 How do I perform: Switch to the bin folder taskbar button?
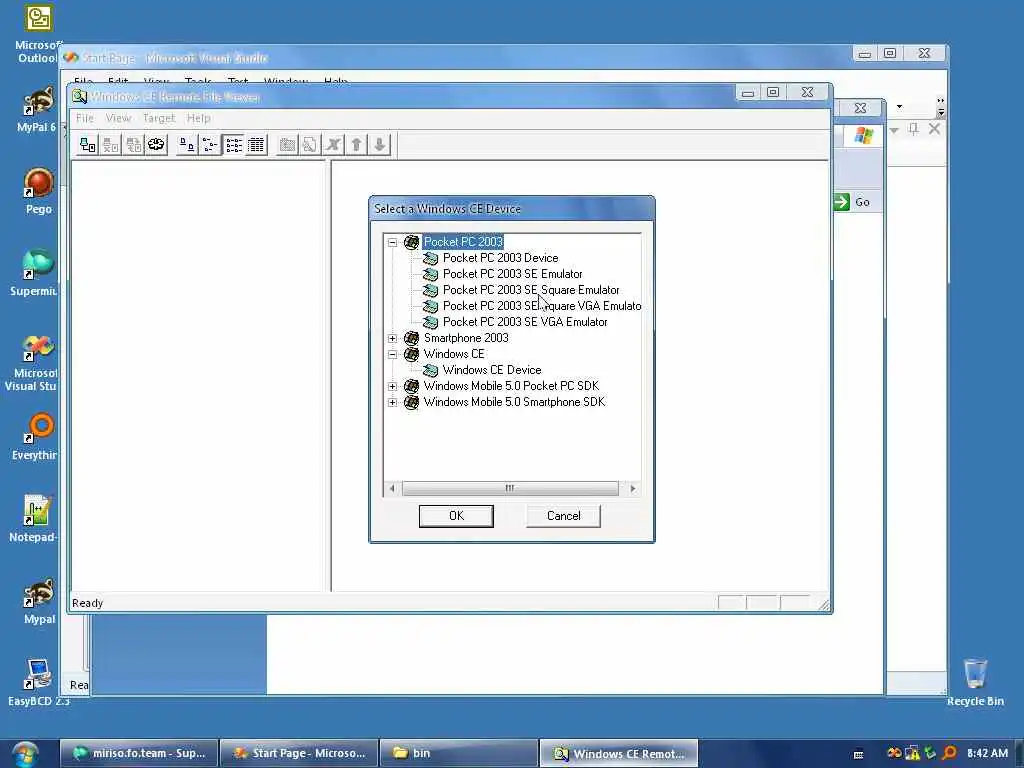pos(459,753)
